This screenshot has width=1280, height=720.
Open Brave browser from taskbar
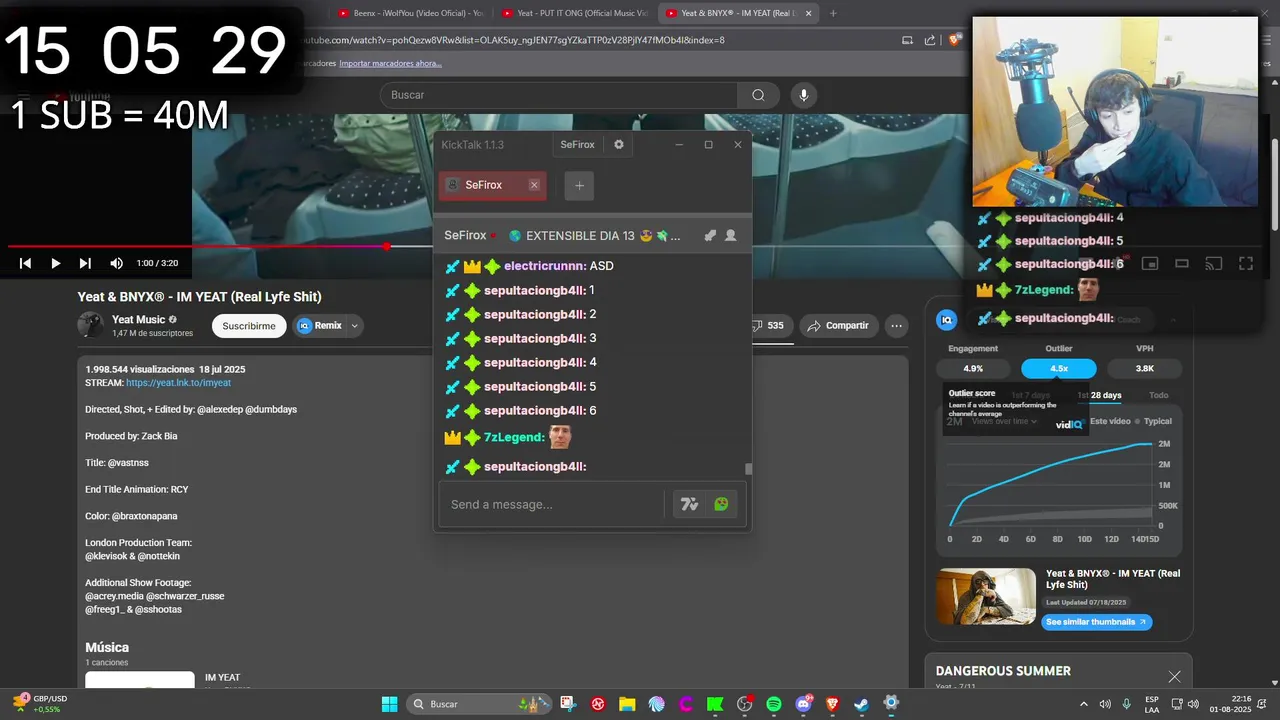tap(832, 704)
